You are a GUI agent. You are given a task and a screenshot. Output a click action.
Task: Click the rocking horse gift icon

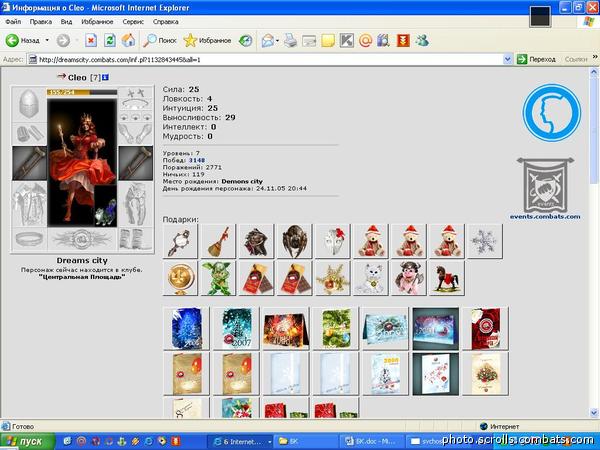point(447,278)
